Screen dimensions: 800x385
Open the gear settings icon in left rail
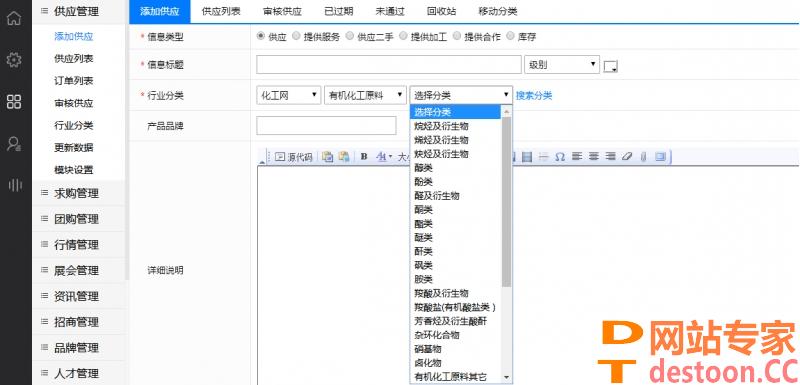point(14,60)
